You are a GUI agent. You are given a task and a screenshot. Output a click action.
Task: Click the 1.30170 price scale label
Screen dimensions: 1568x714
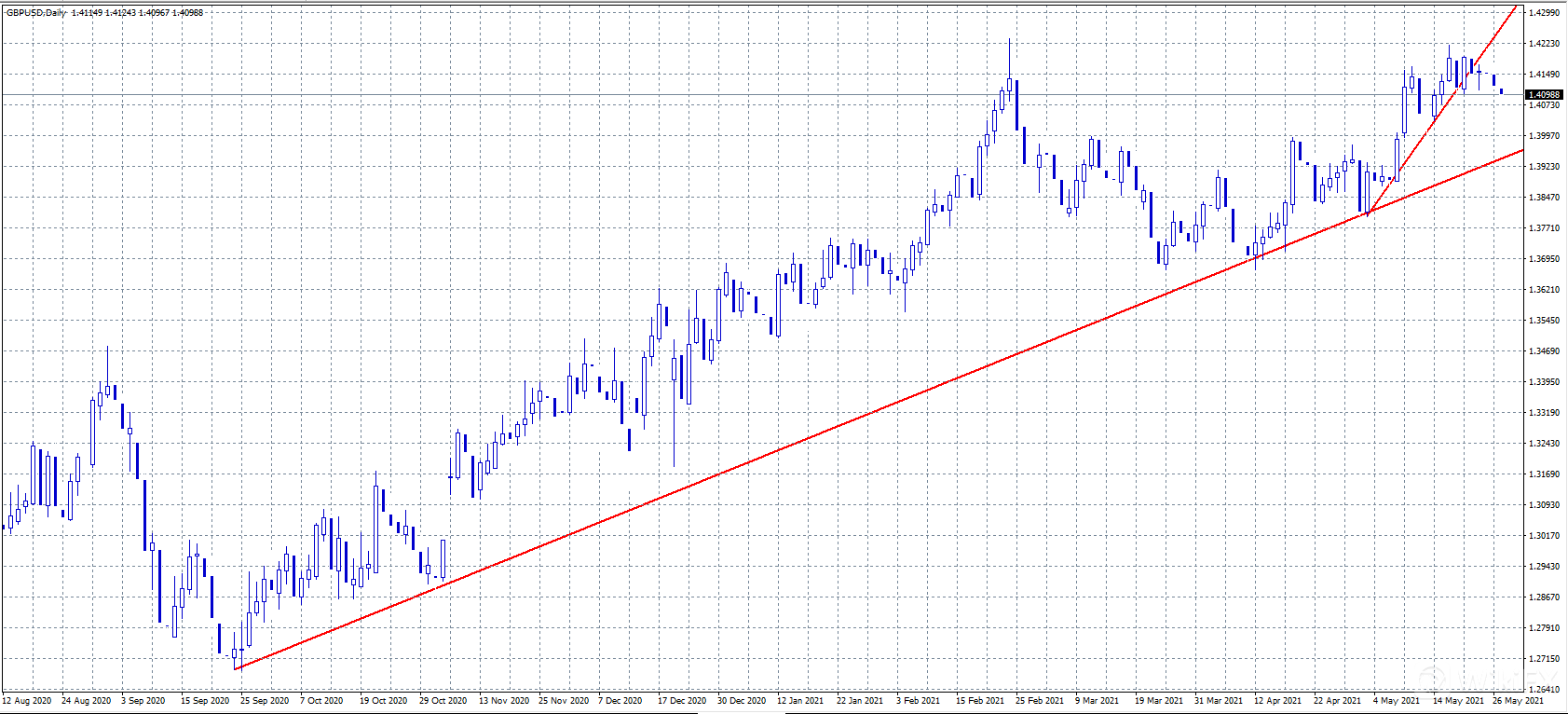[x=1545, y=536]
